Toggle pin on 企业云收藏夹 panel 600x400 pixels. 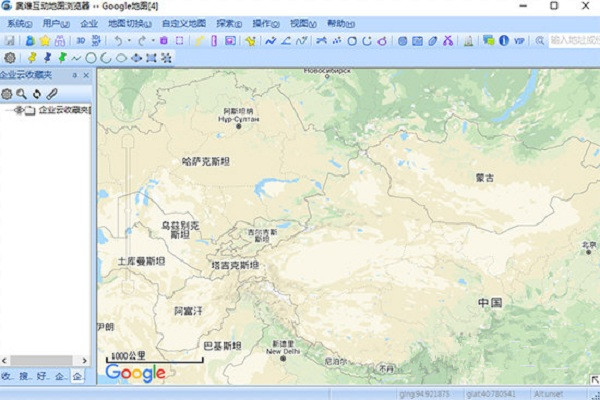click(73, 75)
